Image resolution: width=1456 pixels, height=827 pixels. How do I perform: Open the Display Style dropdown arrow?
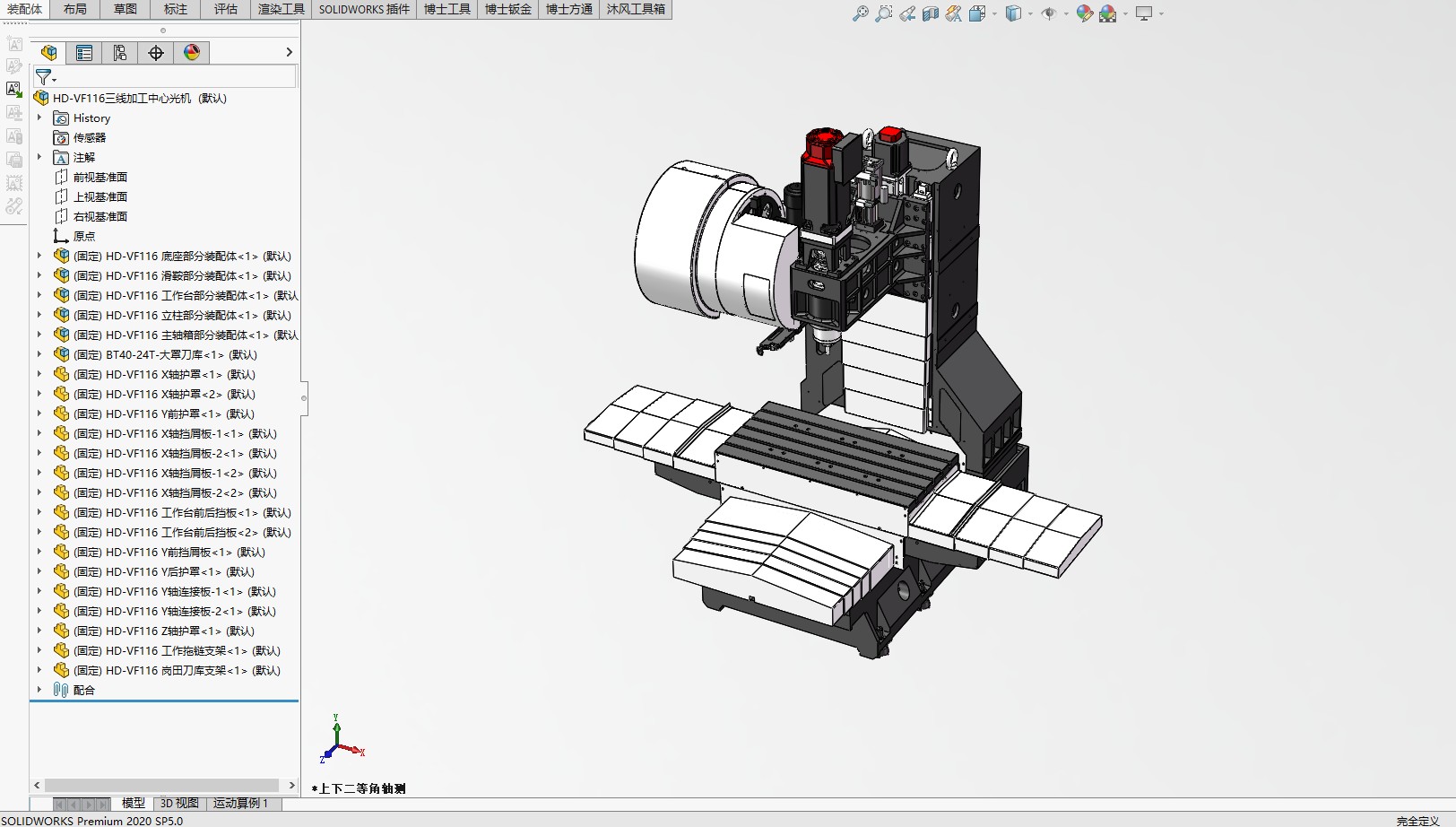(x=1030, y=14)
